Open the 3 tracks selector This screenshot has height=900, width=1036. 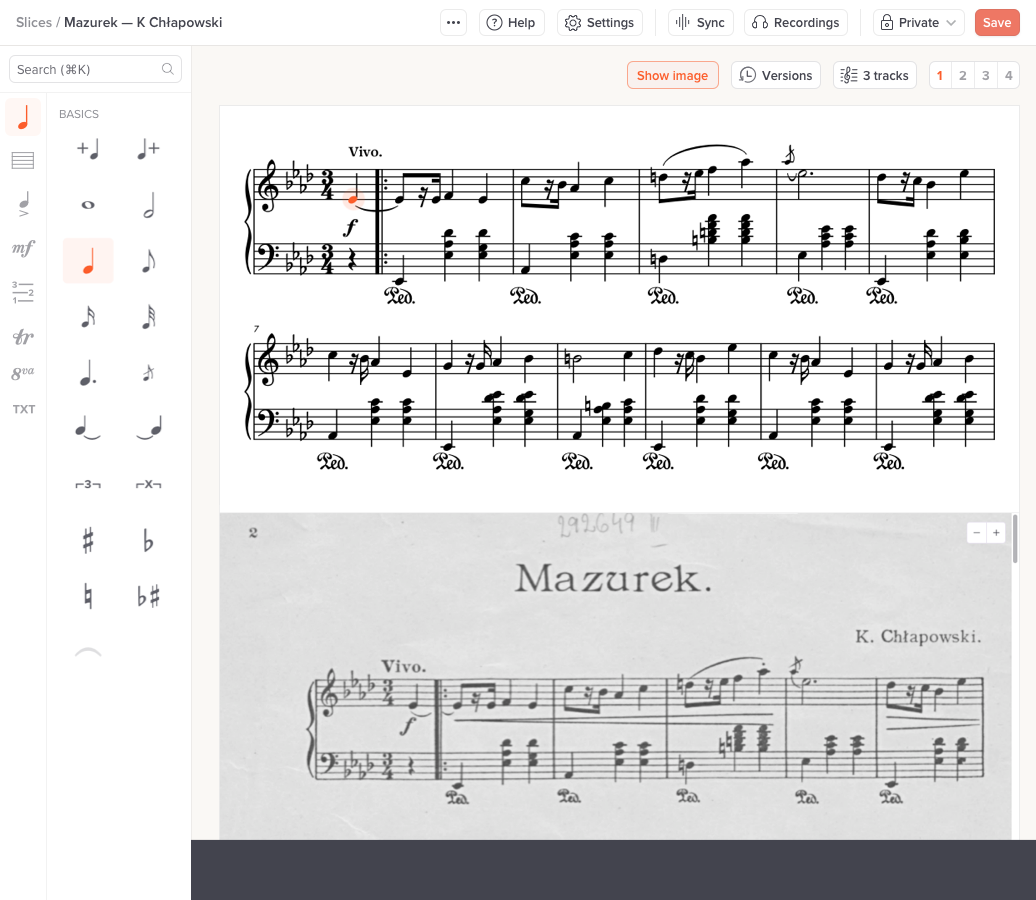[874, 74]
